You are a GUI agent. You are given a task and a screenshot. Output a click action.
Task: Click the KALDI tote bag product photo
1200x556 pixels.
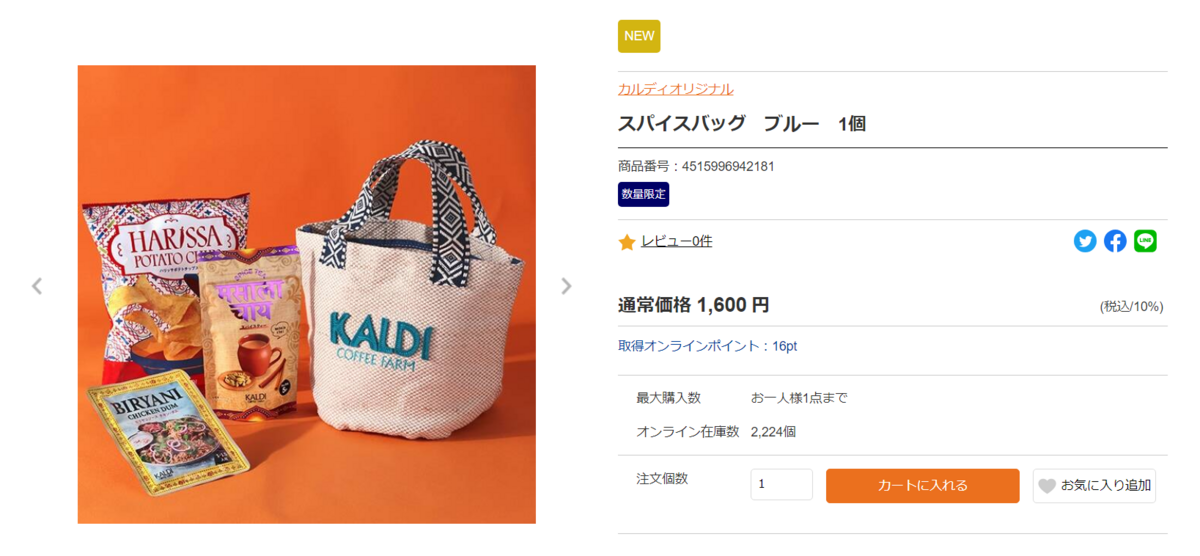(307, 294)
